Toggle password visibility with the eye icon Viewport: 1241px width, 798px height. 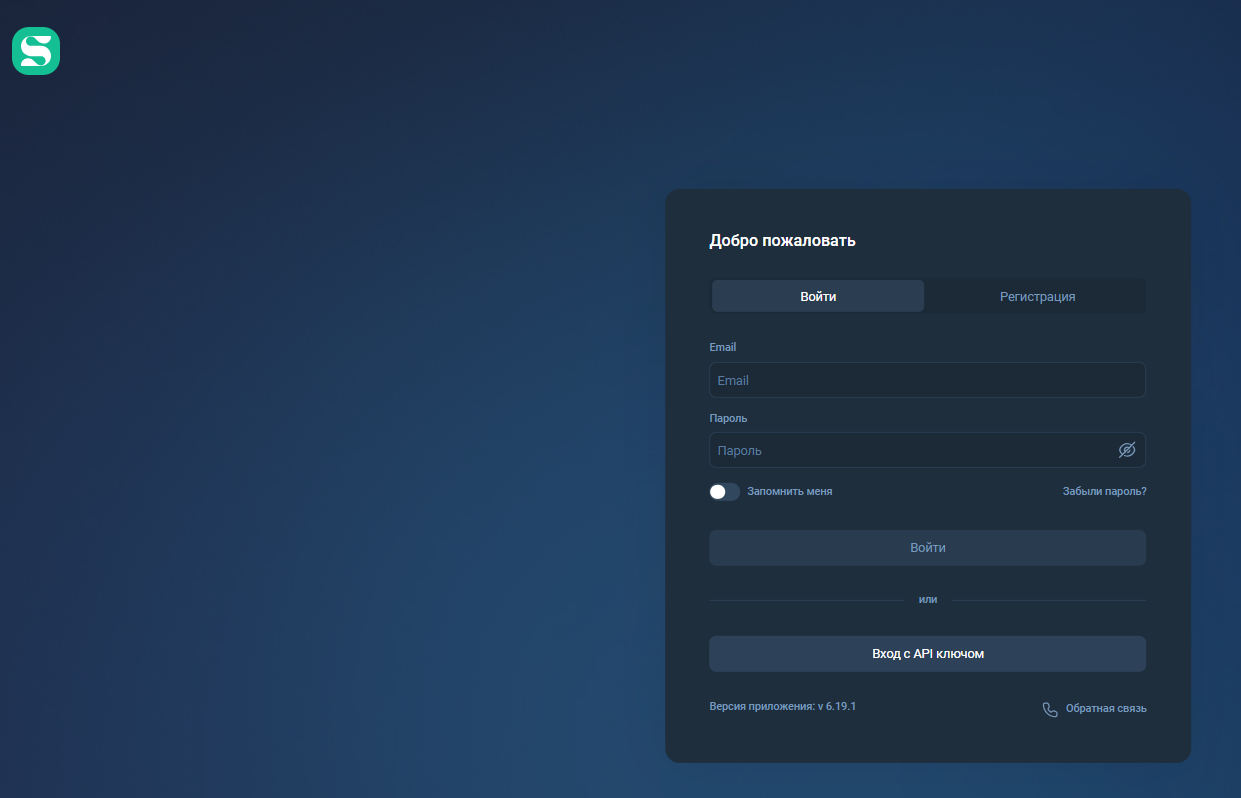pos(1126,450)
